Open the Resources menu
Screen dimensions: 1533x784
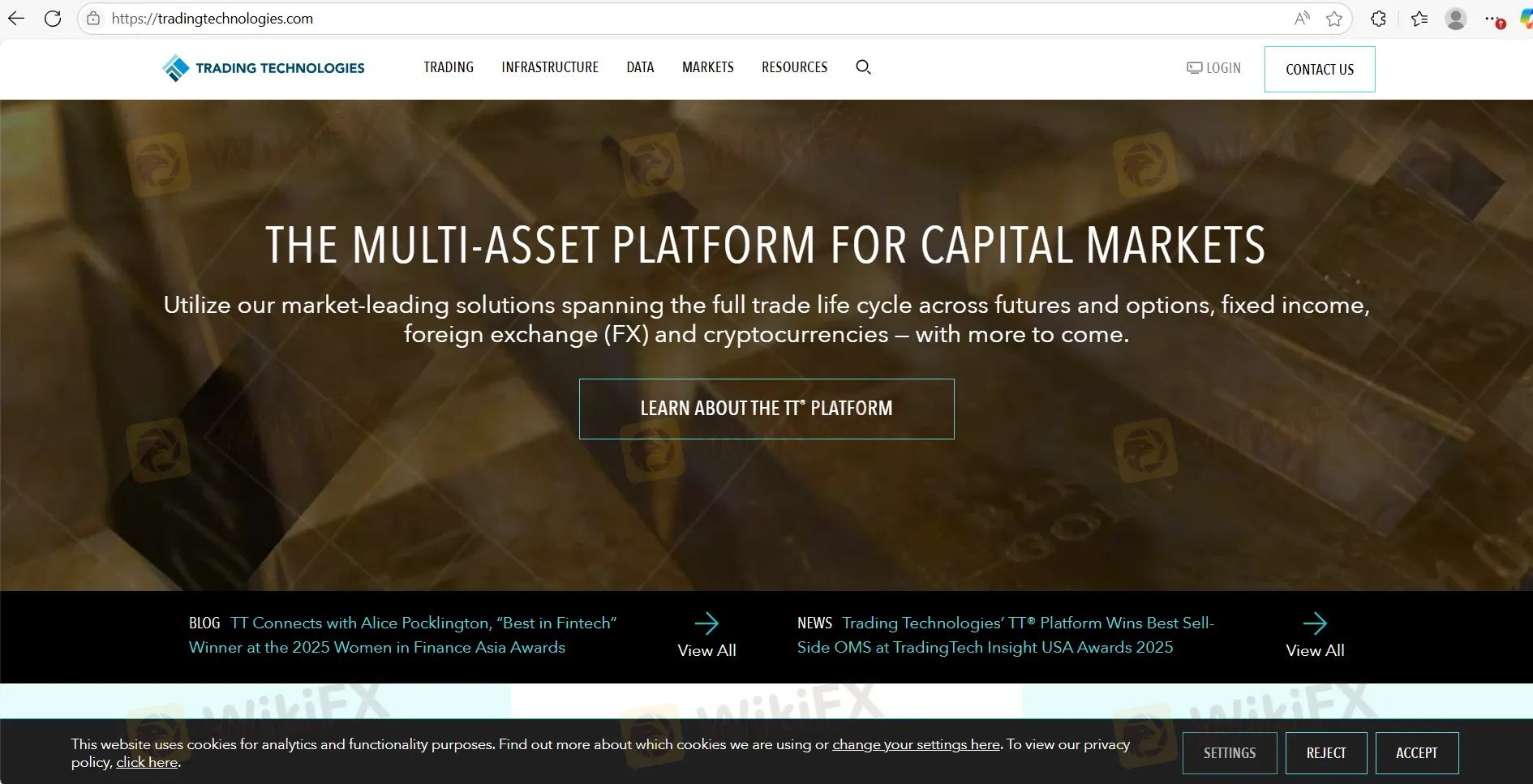[x=795, y=67]
